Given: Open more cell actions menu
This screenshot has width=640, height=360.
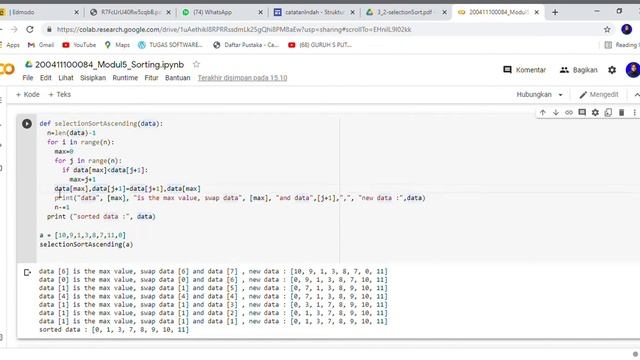Looking at the screenshot, I should pos(634,113).
